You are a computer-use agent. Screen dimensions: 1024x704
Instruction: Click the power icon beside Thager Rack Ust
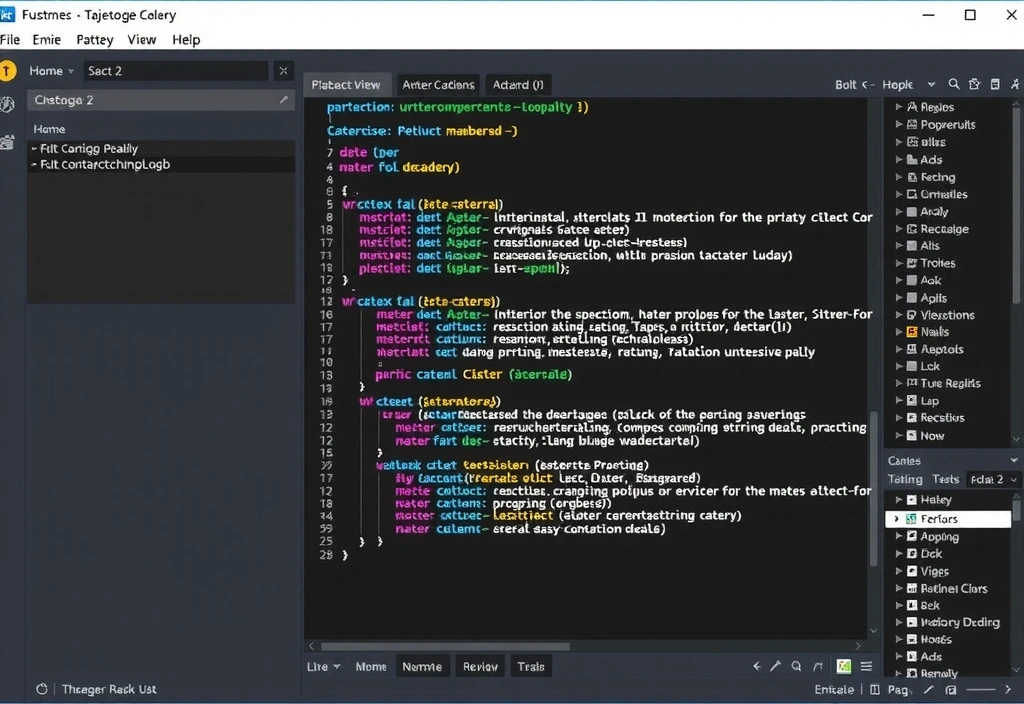(42, 689)
